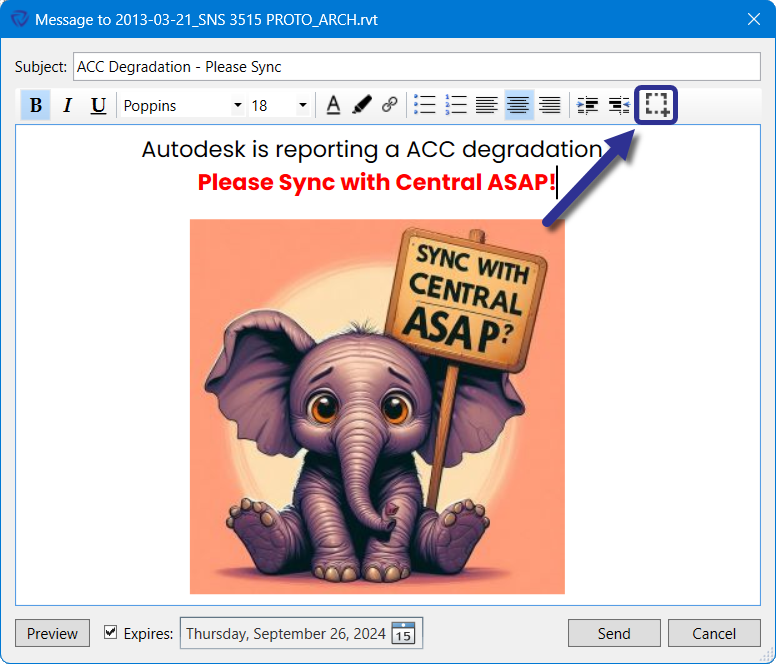Click the red 'Please Sync with Central ASAP!' text
The width and height of the screenshot is (776, 664).
pyautogui.click(x=376, y=182)
